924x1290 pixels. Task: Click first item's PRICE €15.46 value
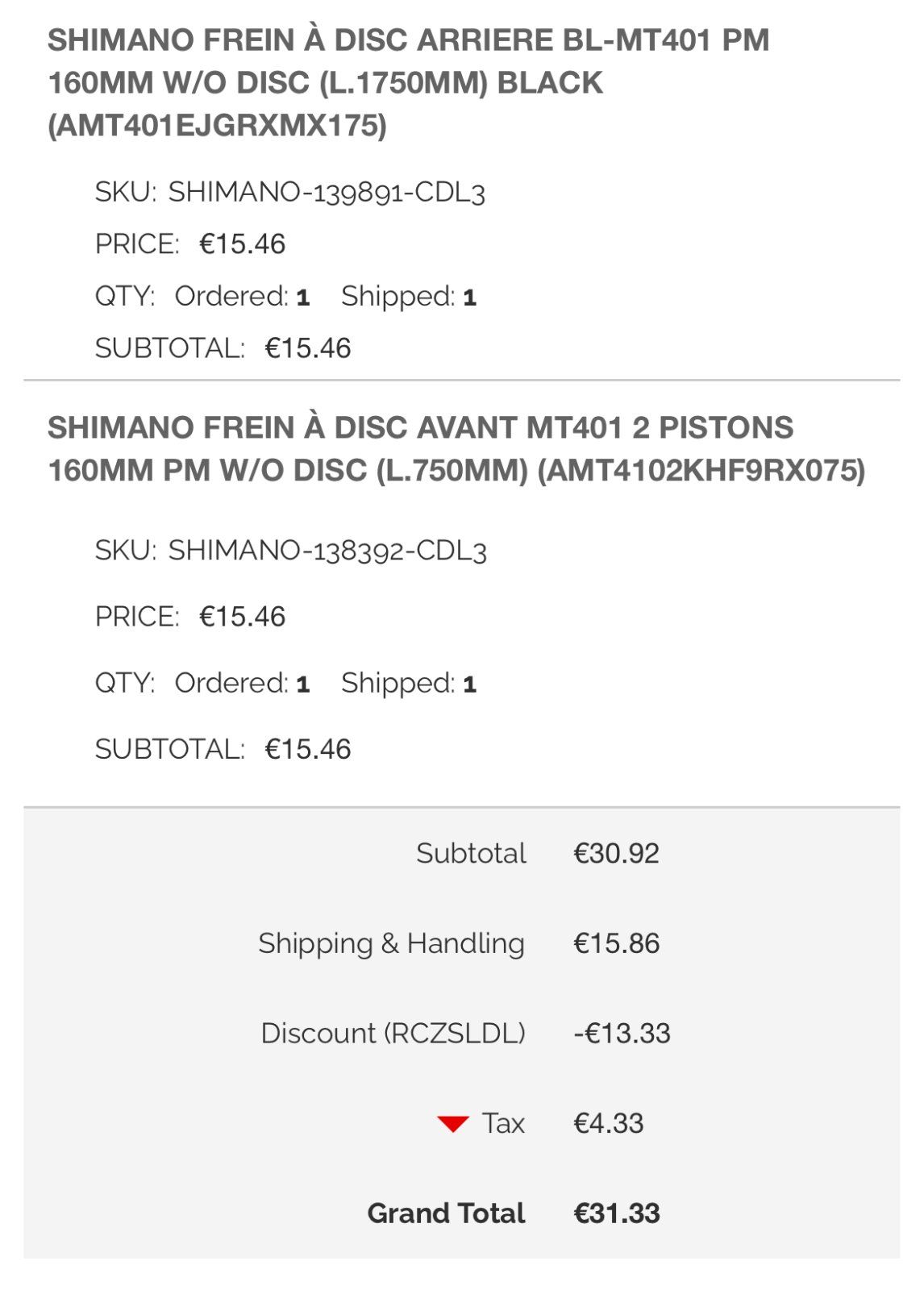(x=242, y=244)
